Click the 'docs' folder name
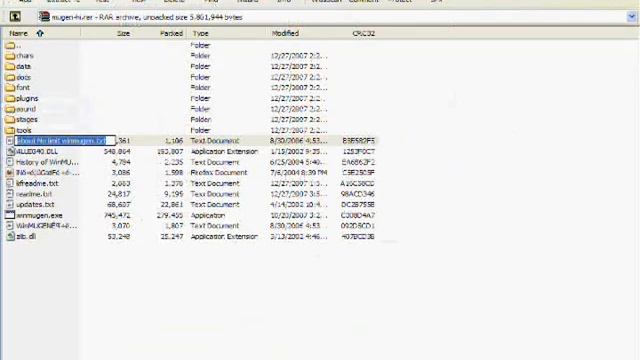The width and height of the screenshot is (640, 360). point(23,77)
